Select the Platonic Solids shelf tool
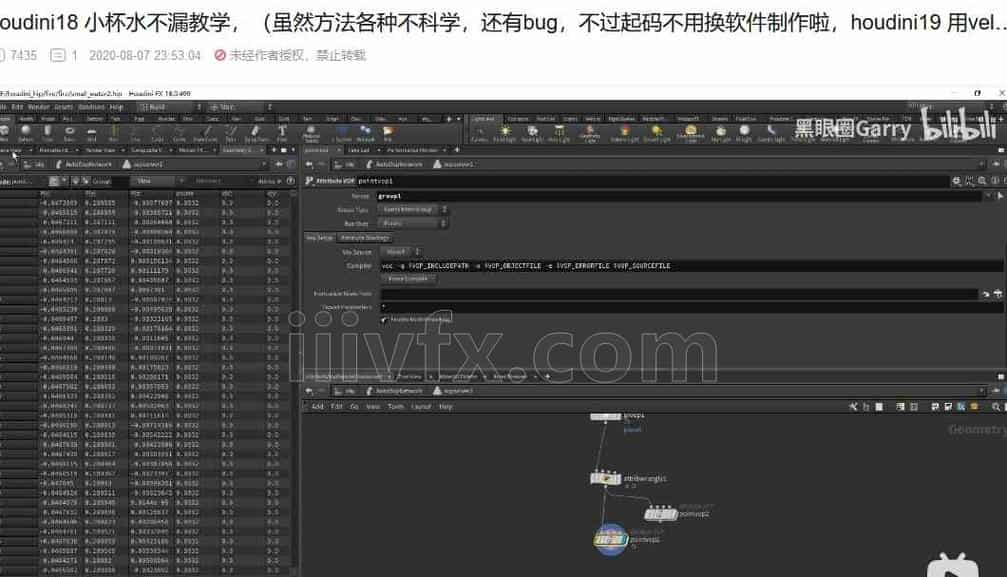1007x577 pixels. (311, 132)
